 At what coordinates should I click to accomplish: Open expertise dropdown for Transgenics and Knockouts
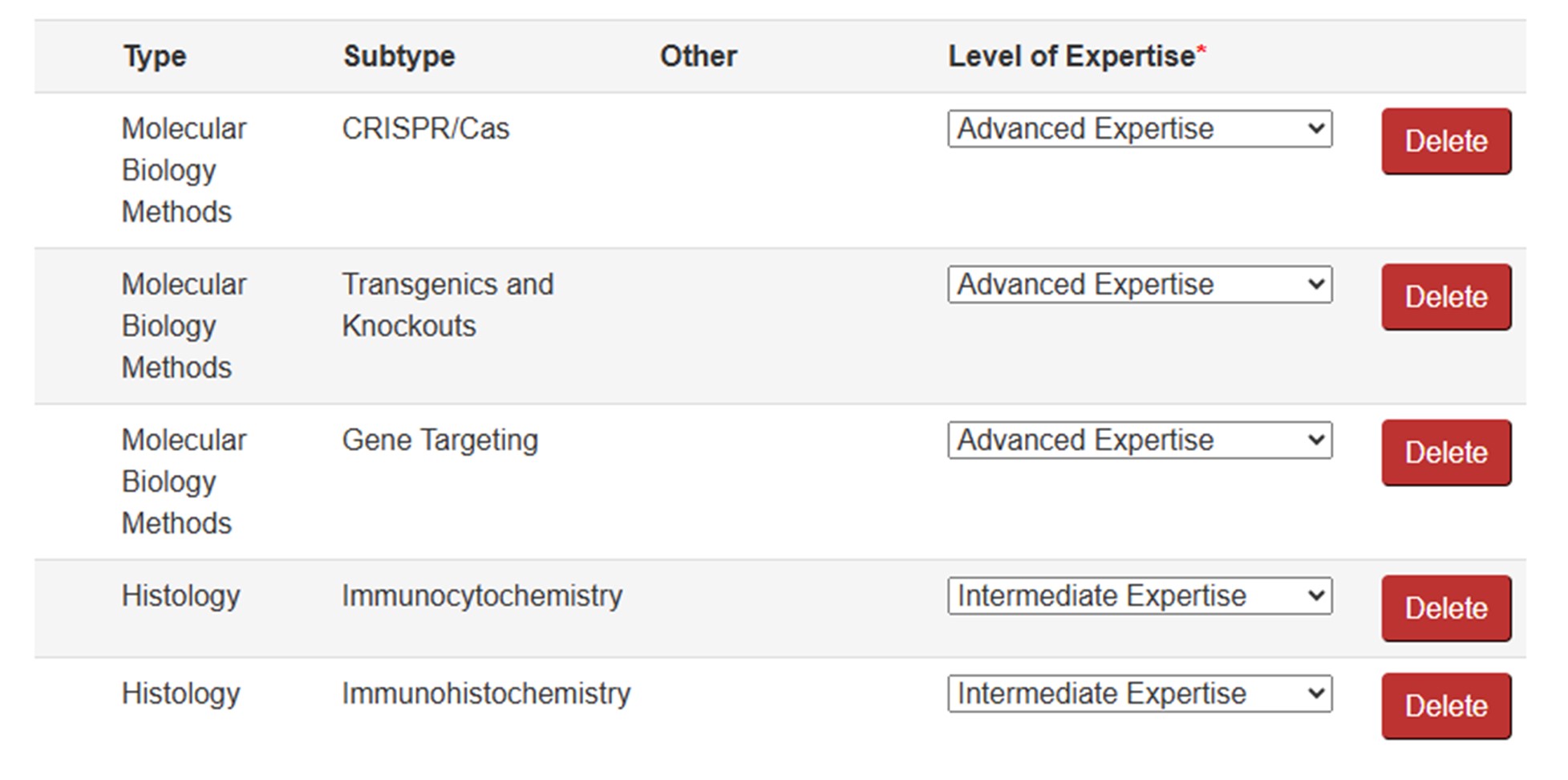click(x=1139, y=285)
